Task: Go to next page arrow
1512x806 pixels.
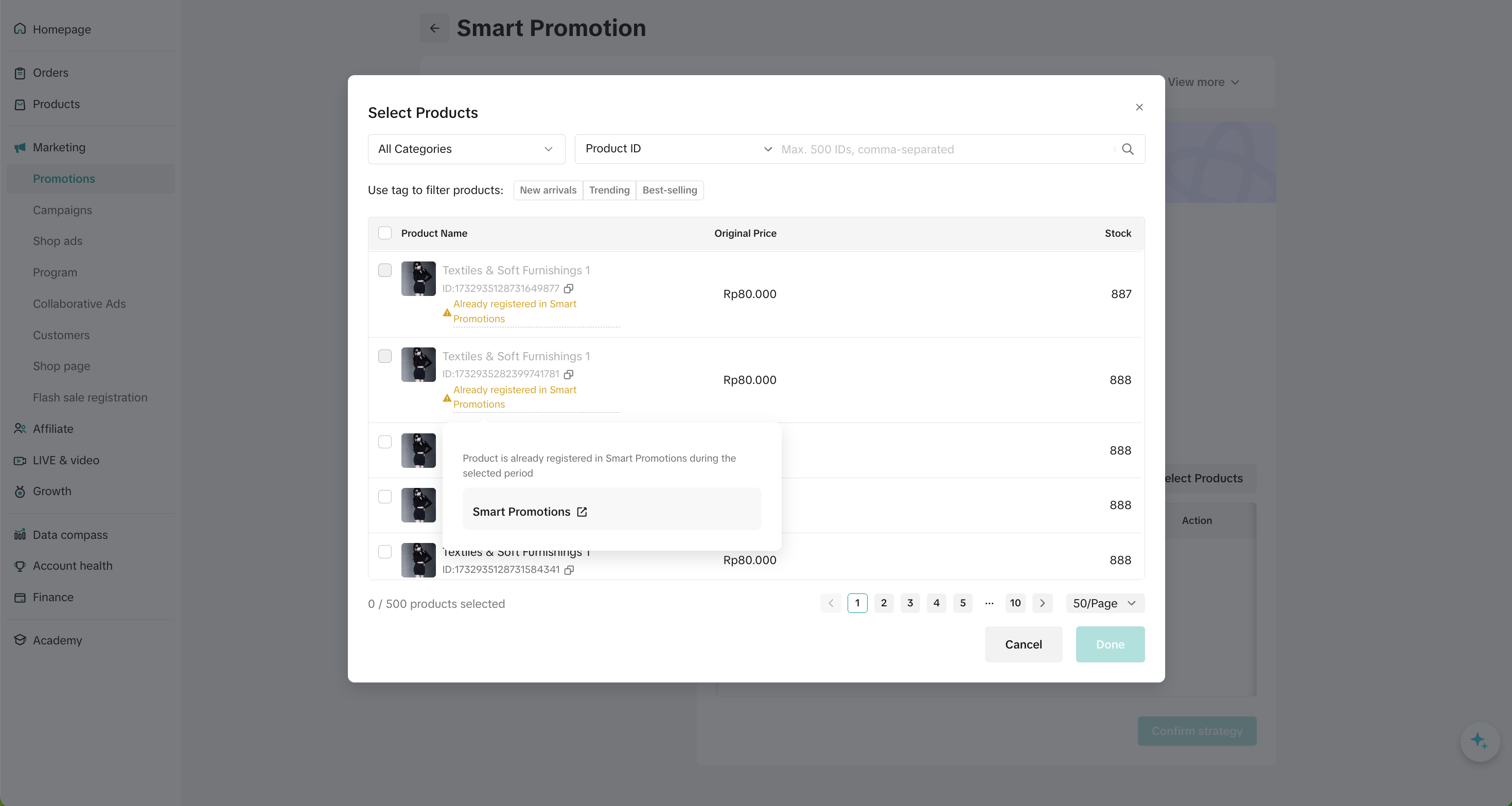Action: tap(1042, 603)
